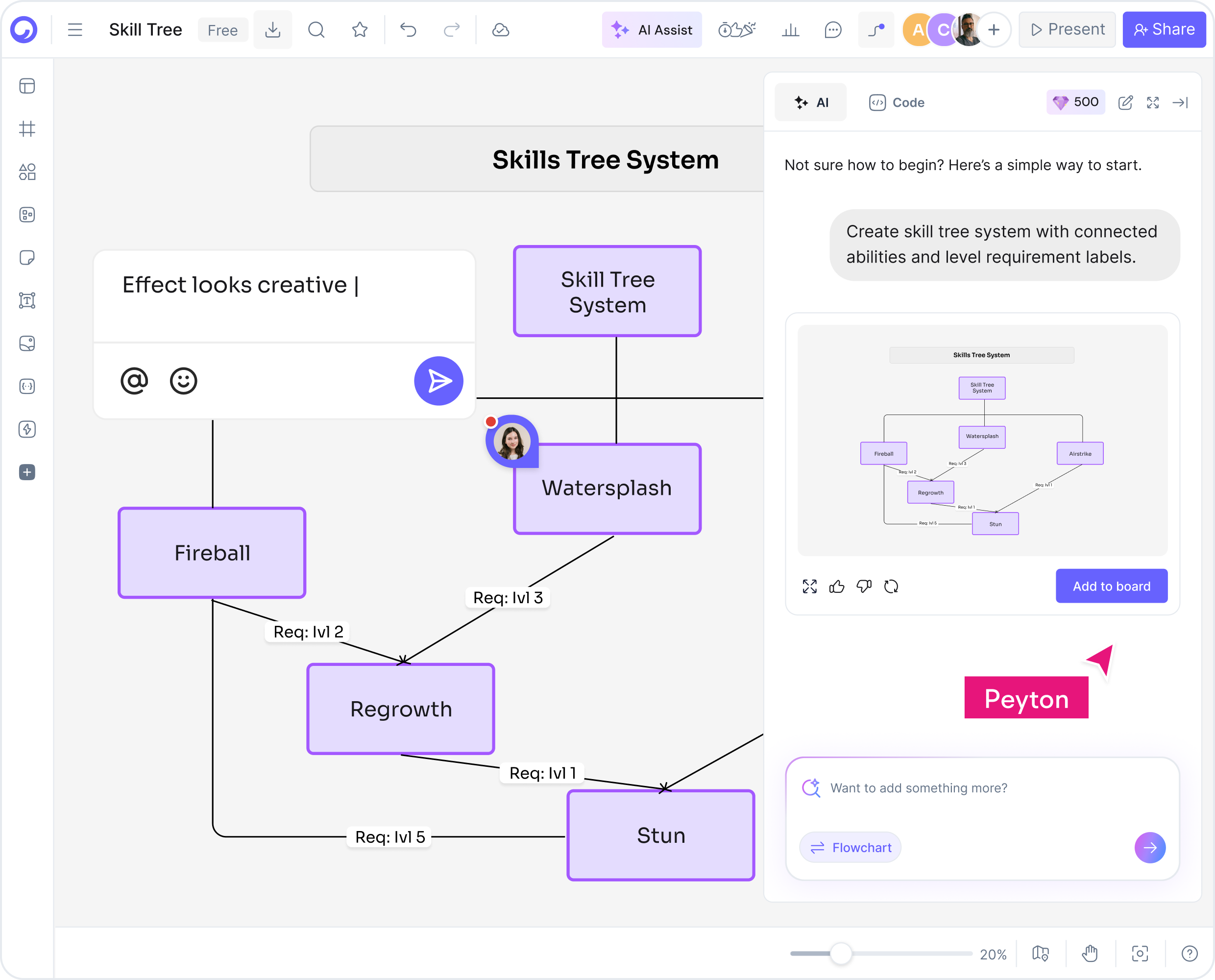
Task: Select the frame tool in sidebar
Action: click(x=27, y=129)
